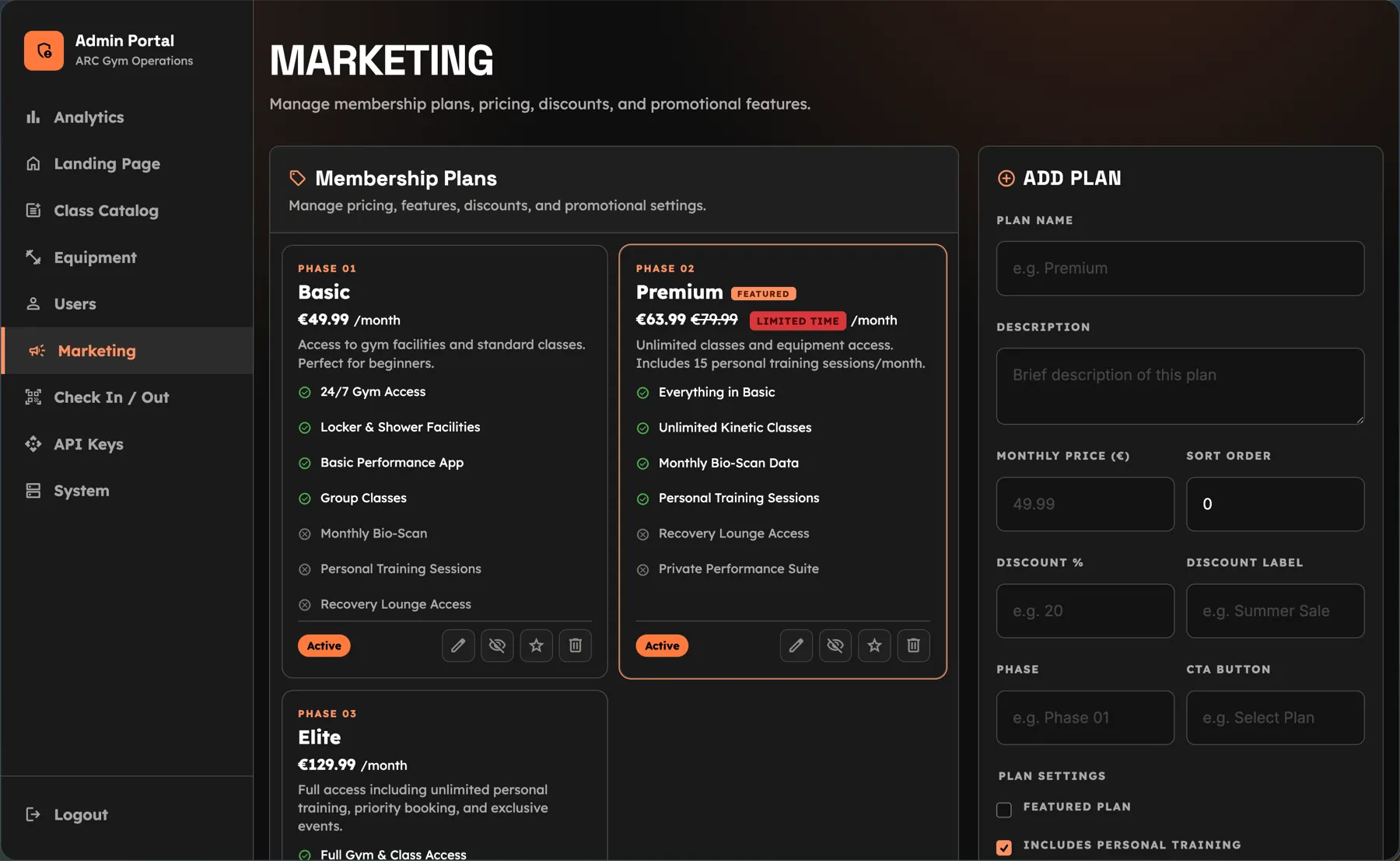The image size is (1400, 861).
Task: Click the Full Gym & Class Access check icon
Action: pos(305,855)
